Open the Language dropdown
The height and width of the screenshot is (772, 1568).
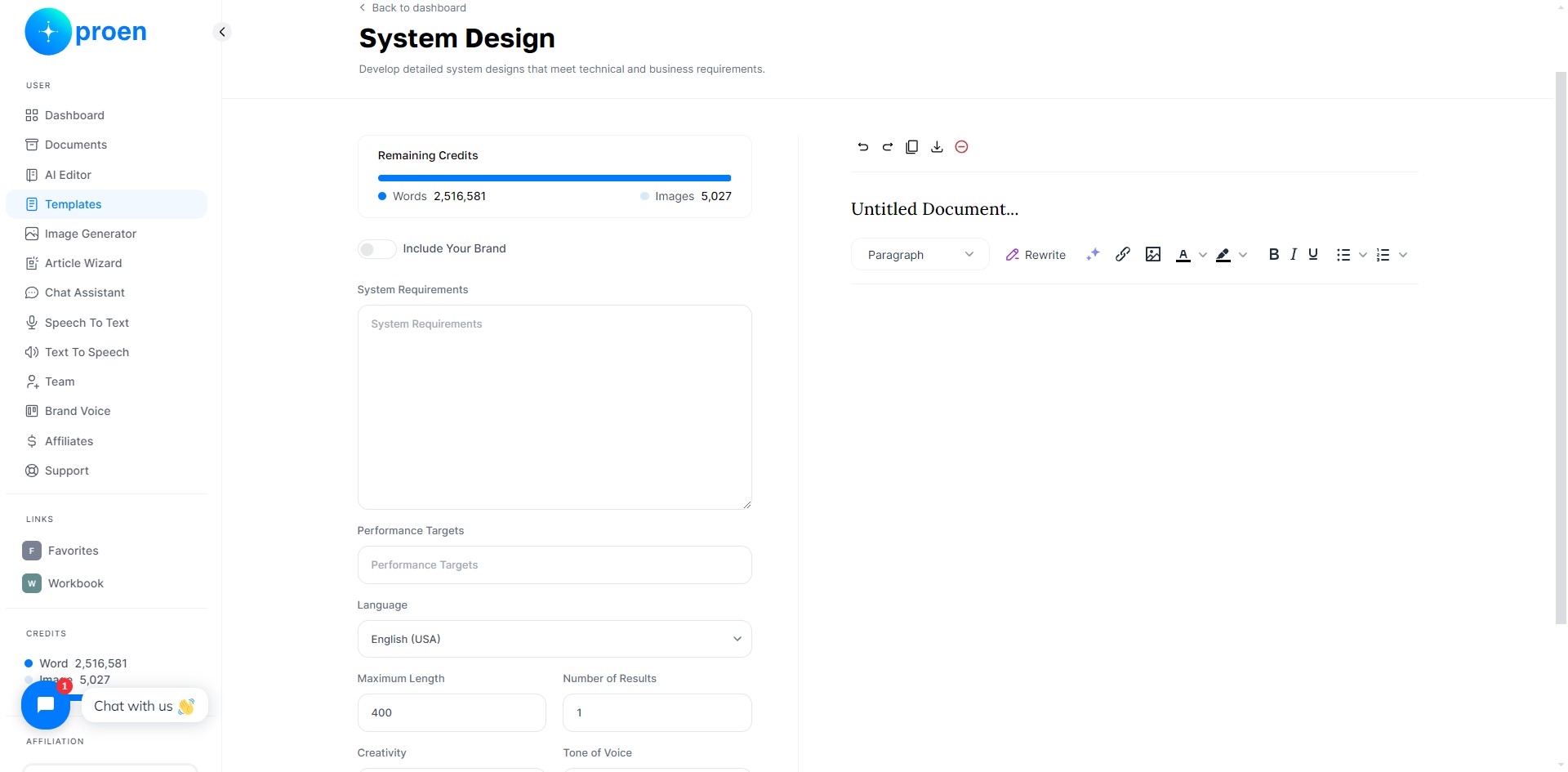555,639
